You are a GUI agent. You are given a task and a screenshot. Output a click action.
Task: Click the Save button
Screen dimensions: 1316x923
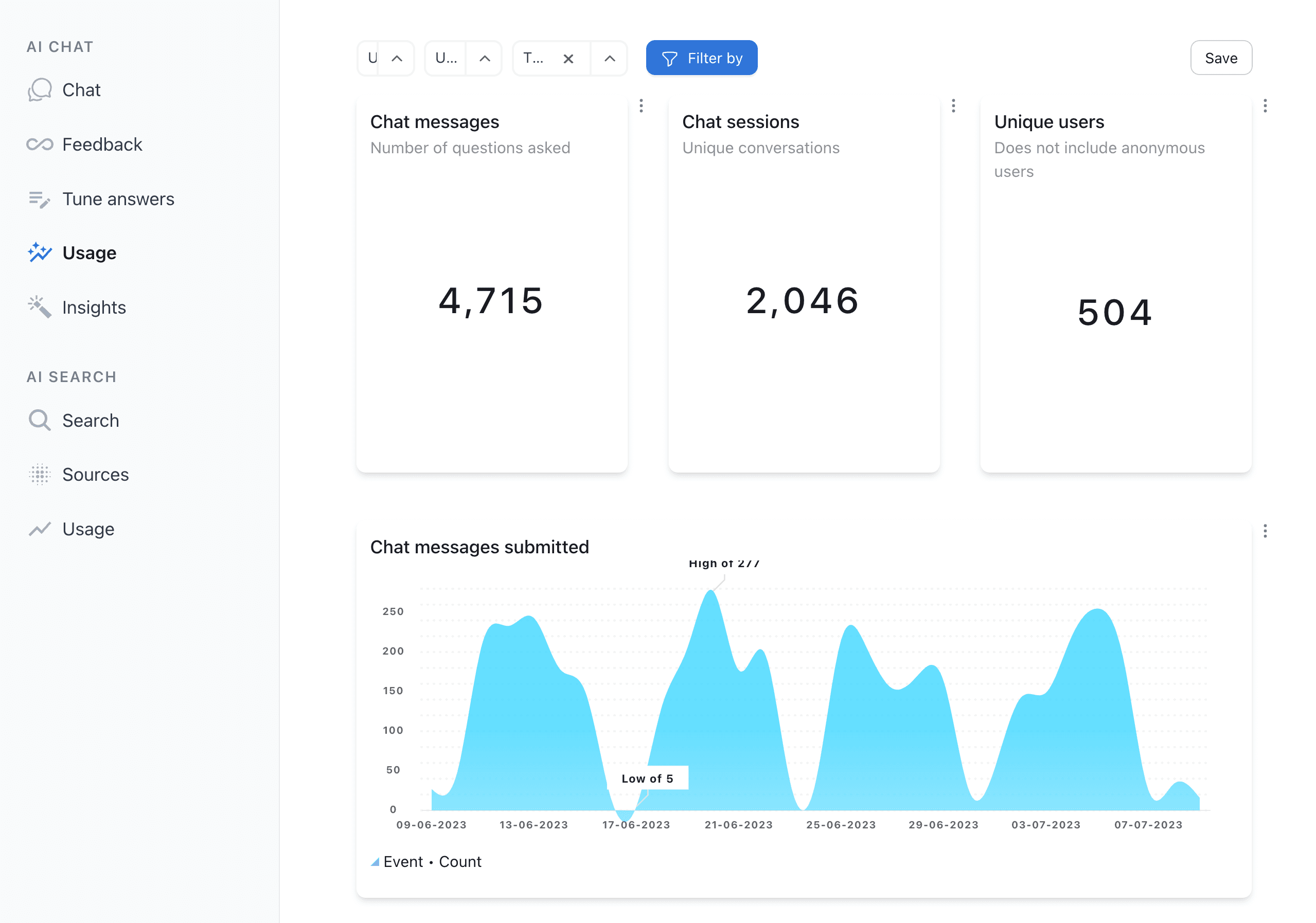pos(1223,57)
